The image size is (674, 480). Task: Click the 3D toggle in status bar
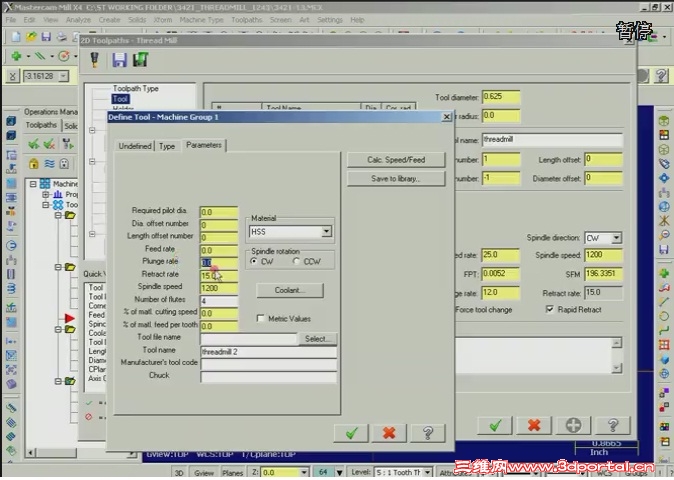point(179,473)
